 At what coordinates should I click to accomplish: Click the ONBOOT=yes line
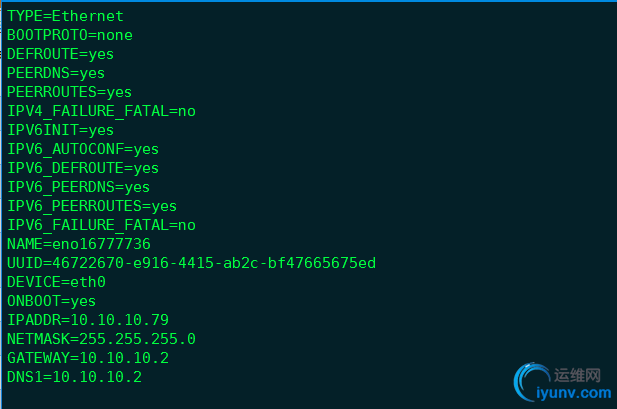[52, 301]
